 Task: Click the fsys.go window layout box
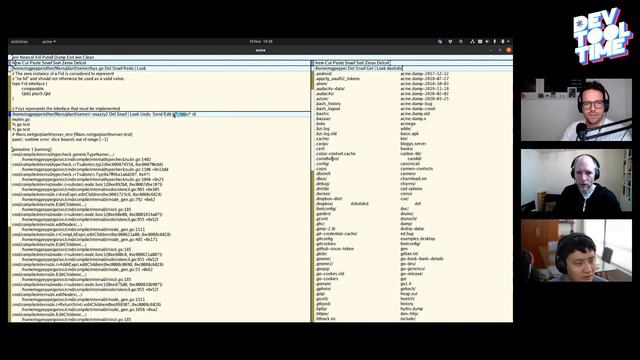10,68
